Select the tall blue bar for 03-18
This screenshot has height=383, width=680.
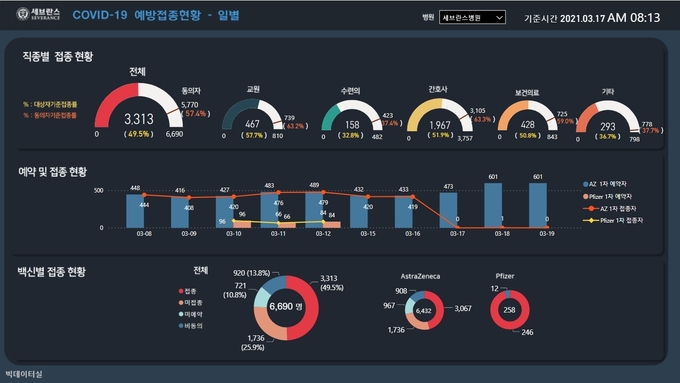click(493, 205)
